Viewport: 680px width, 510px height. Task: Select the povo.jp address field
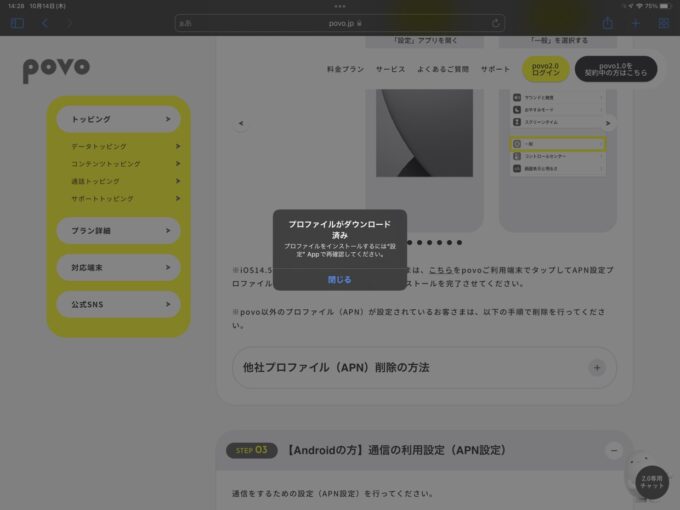point(340,23)
